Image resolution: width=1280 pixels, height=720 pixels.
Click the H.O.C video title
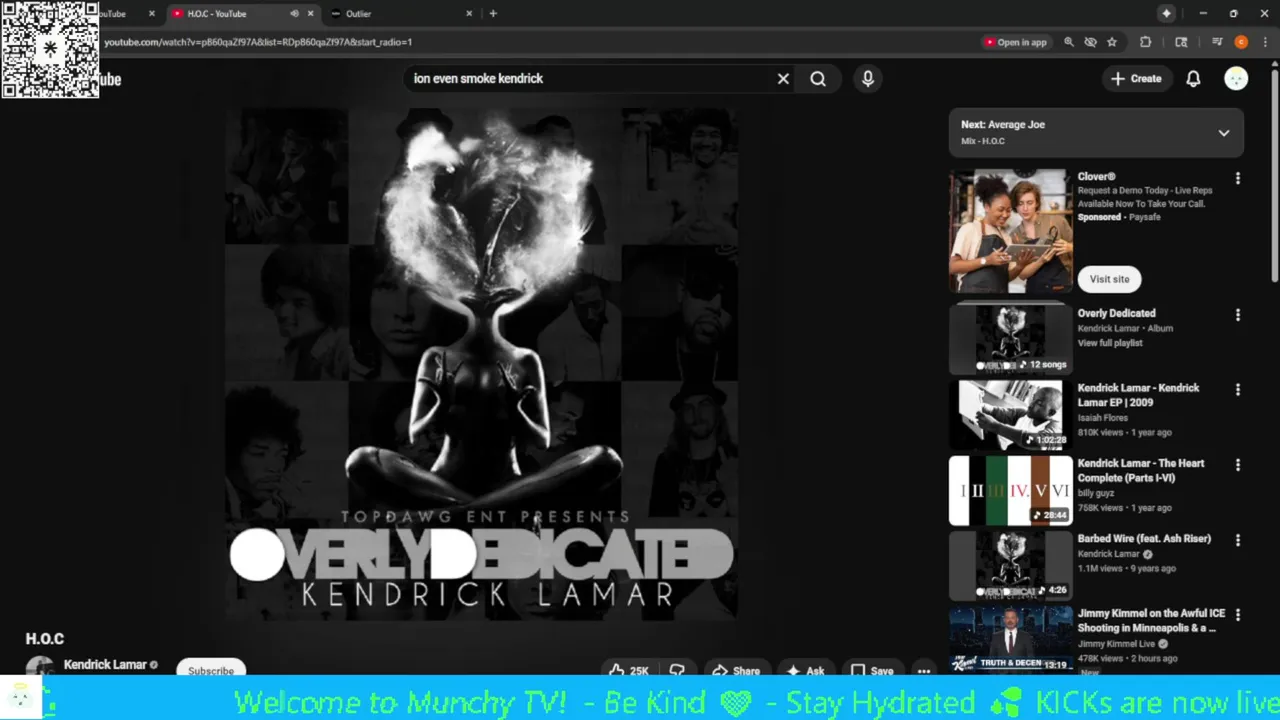[x=45, y=639]
